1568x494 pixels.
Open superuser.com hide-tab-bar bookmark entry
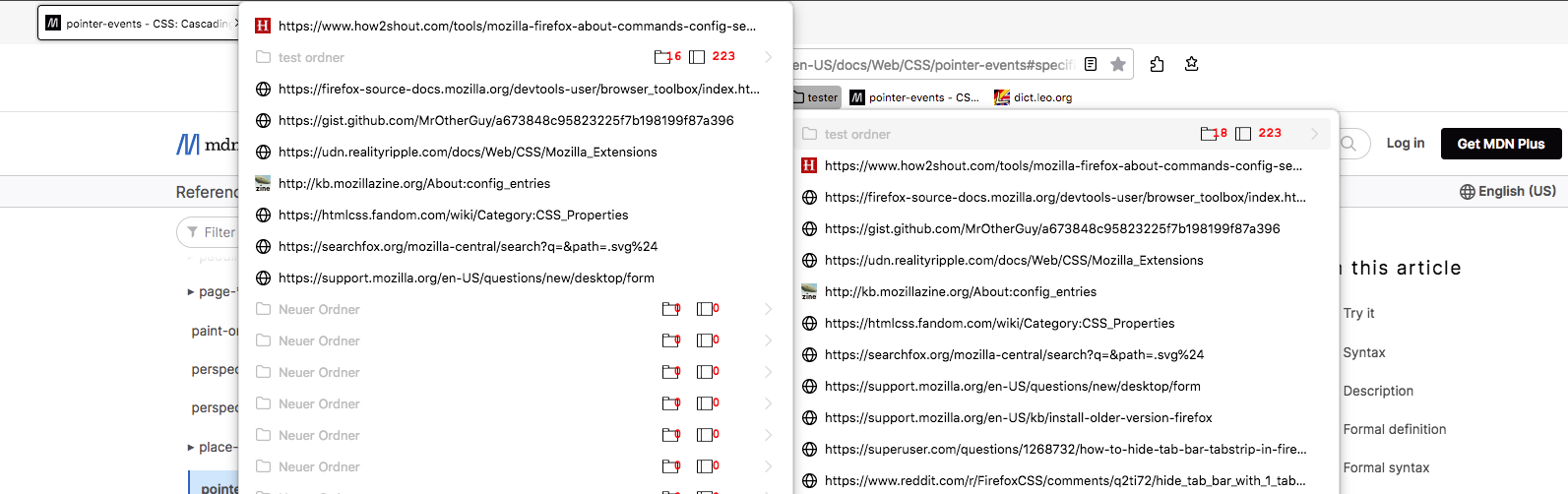coord(1066,449)
